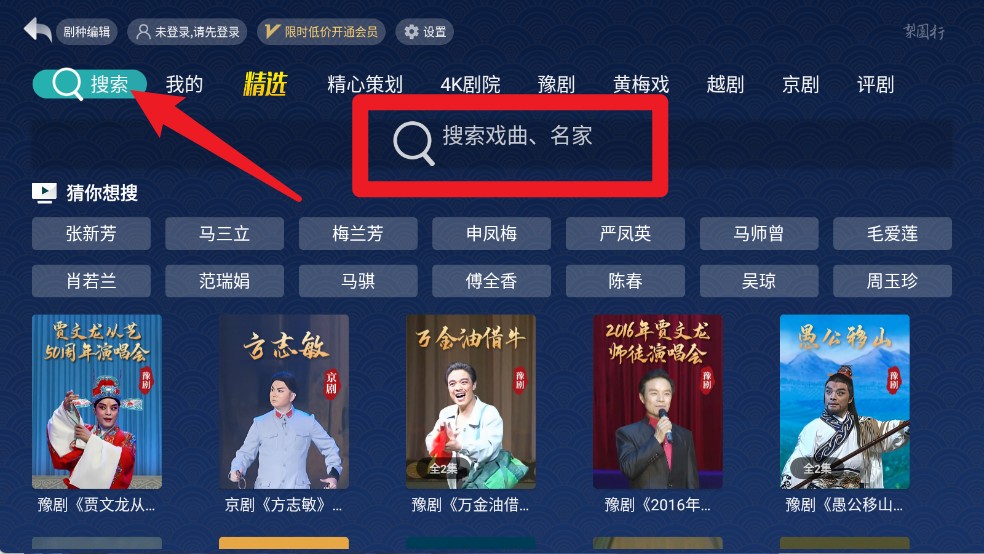Select the 马三立 suggestion tag
Image resolution: width=984 pixels, height=554 pixels.
[224, 233]
